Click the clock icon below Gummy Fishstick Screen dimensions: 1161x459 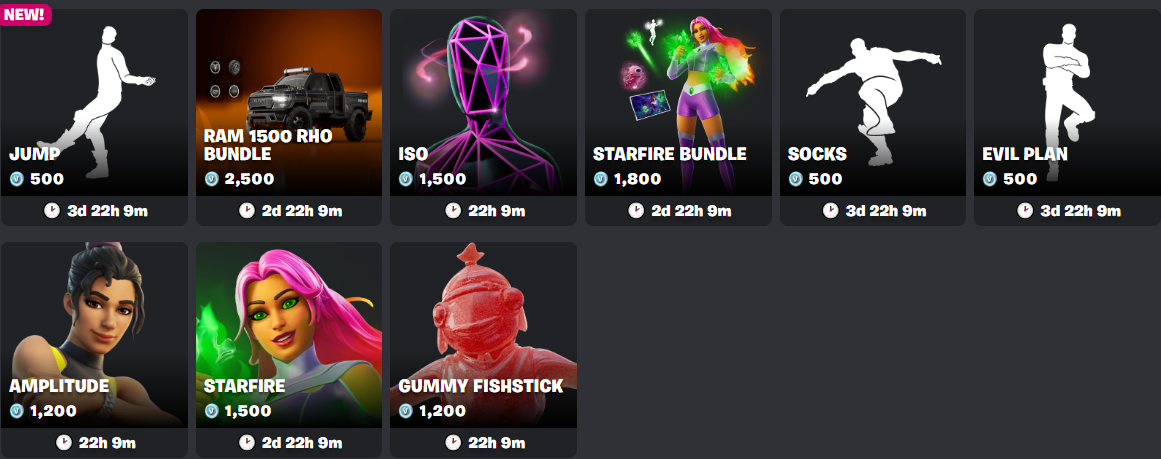point(452,443)
